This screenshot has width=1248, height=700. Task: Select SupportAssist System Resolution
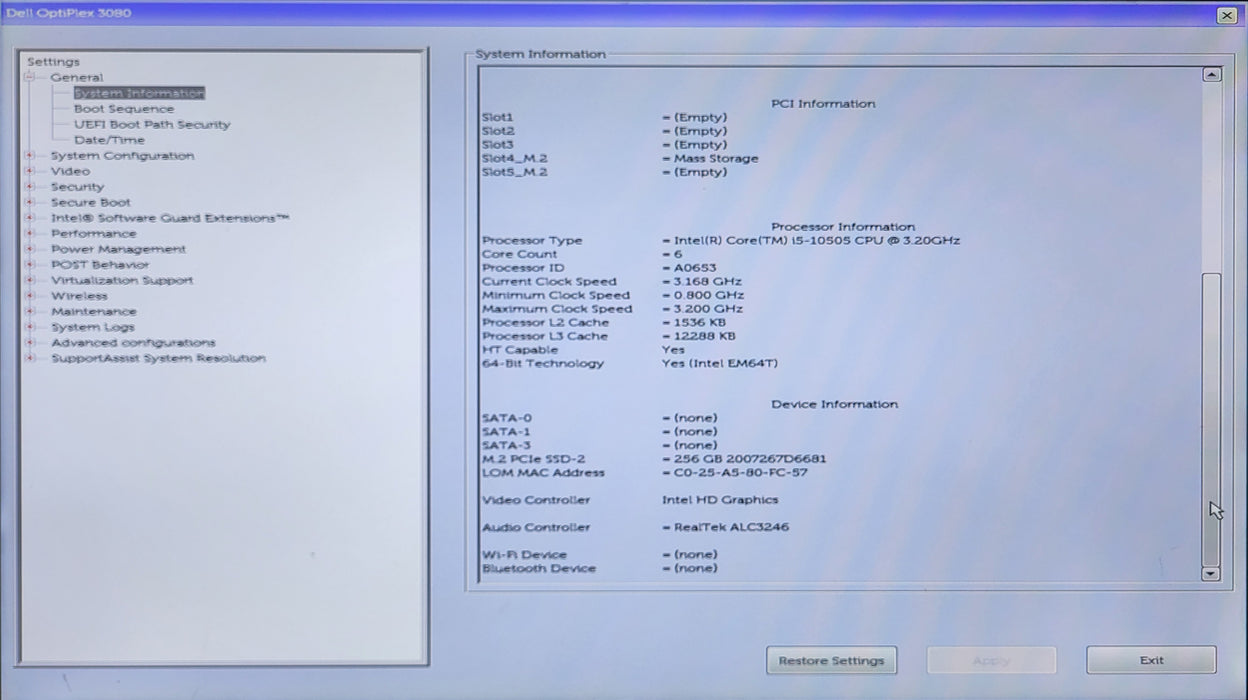[158, 358]
